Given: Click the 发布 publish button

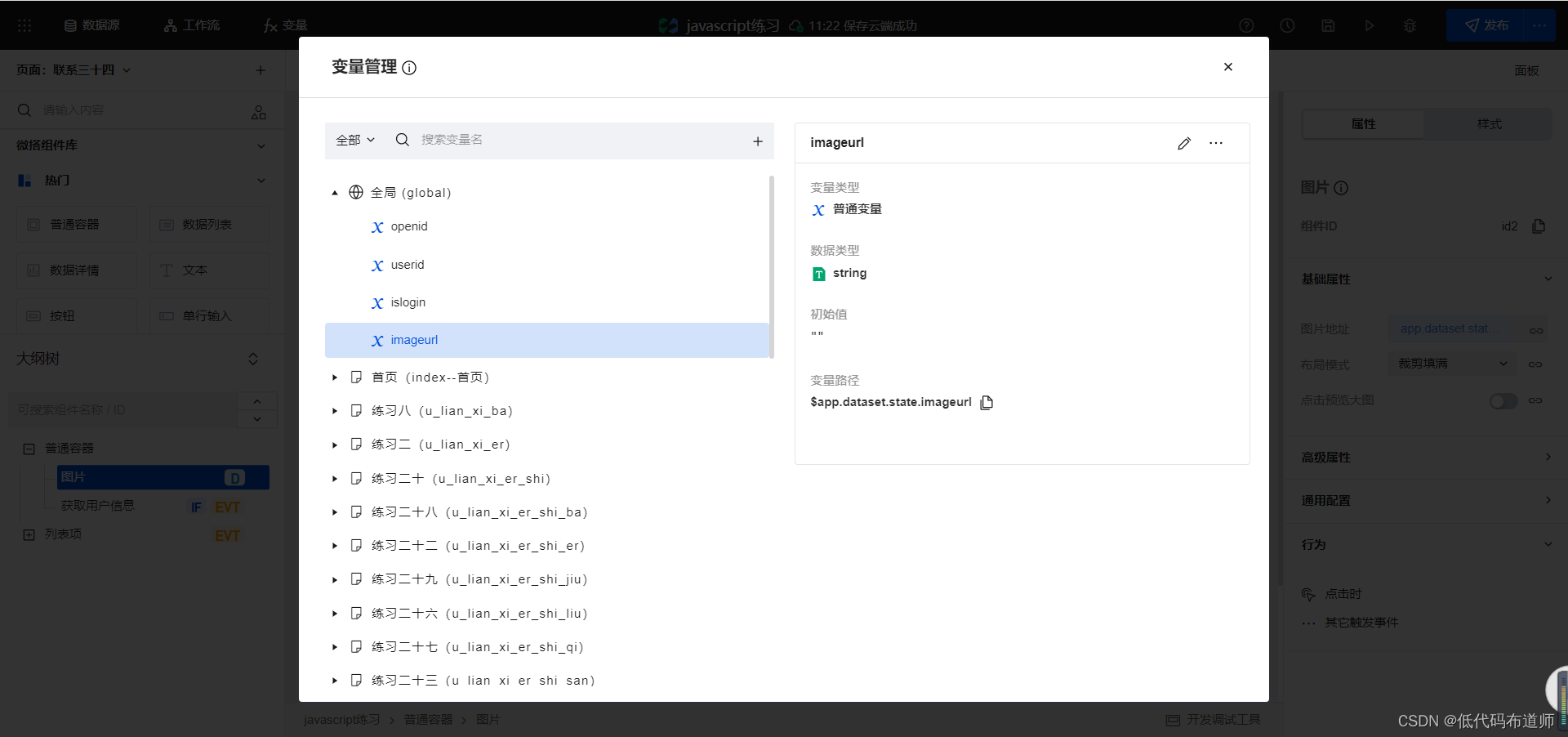Looking at the screenshot, I should 1486,25.
